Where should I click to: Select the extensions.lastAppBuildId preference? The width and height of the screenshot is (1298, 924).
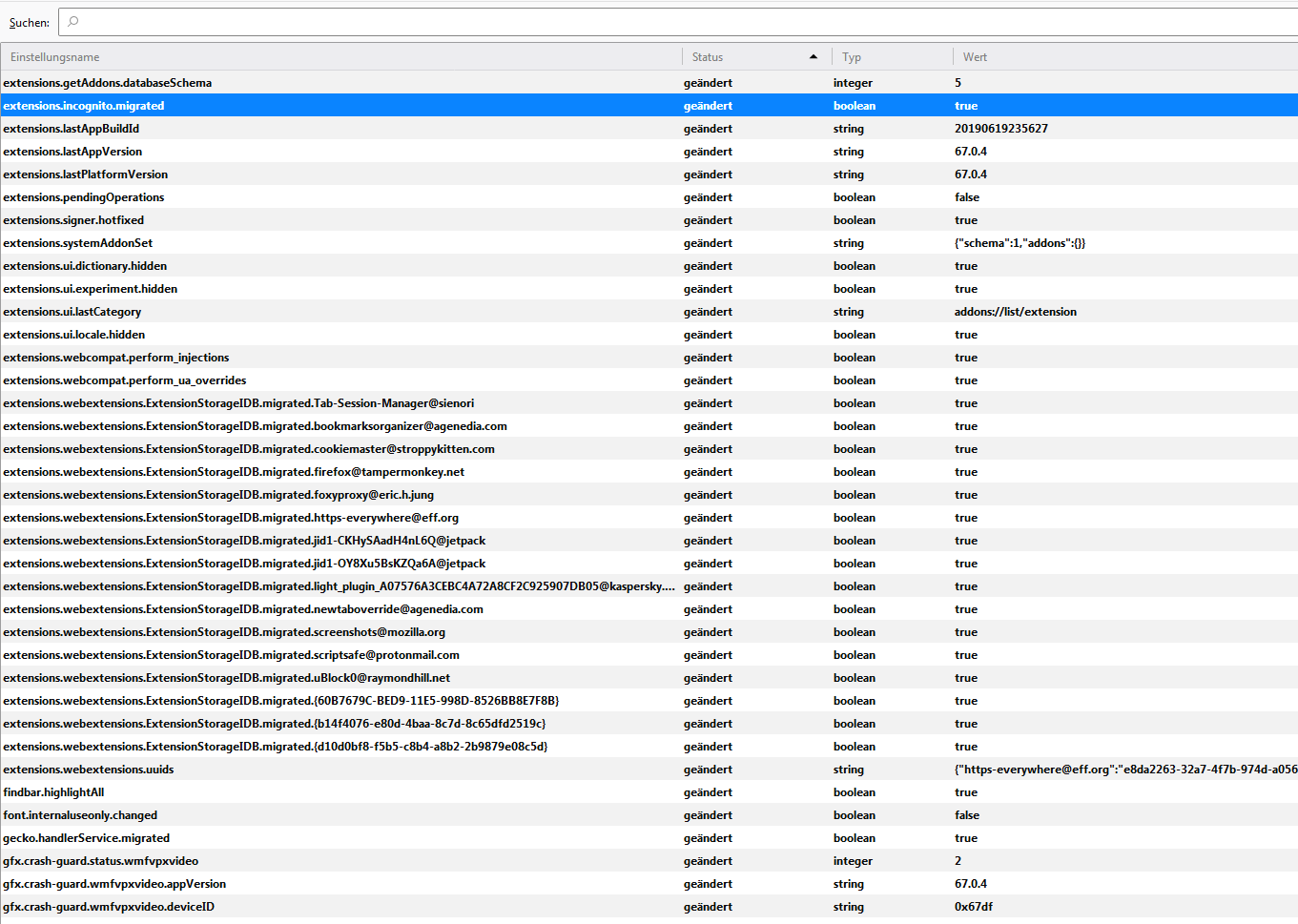point(72,129)
